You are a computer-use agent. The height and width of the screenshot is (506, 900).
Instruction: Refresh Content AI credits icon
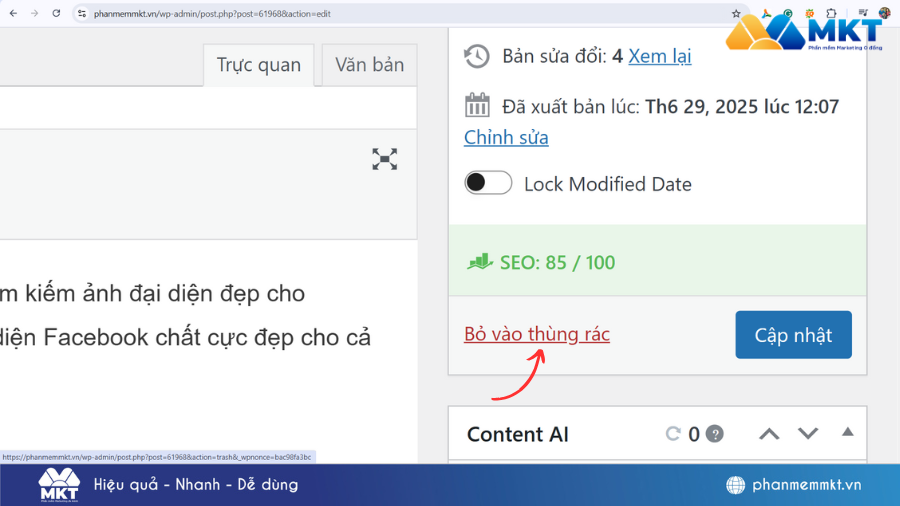pyautogui.click(x=673, y=434)
